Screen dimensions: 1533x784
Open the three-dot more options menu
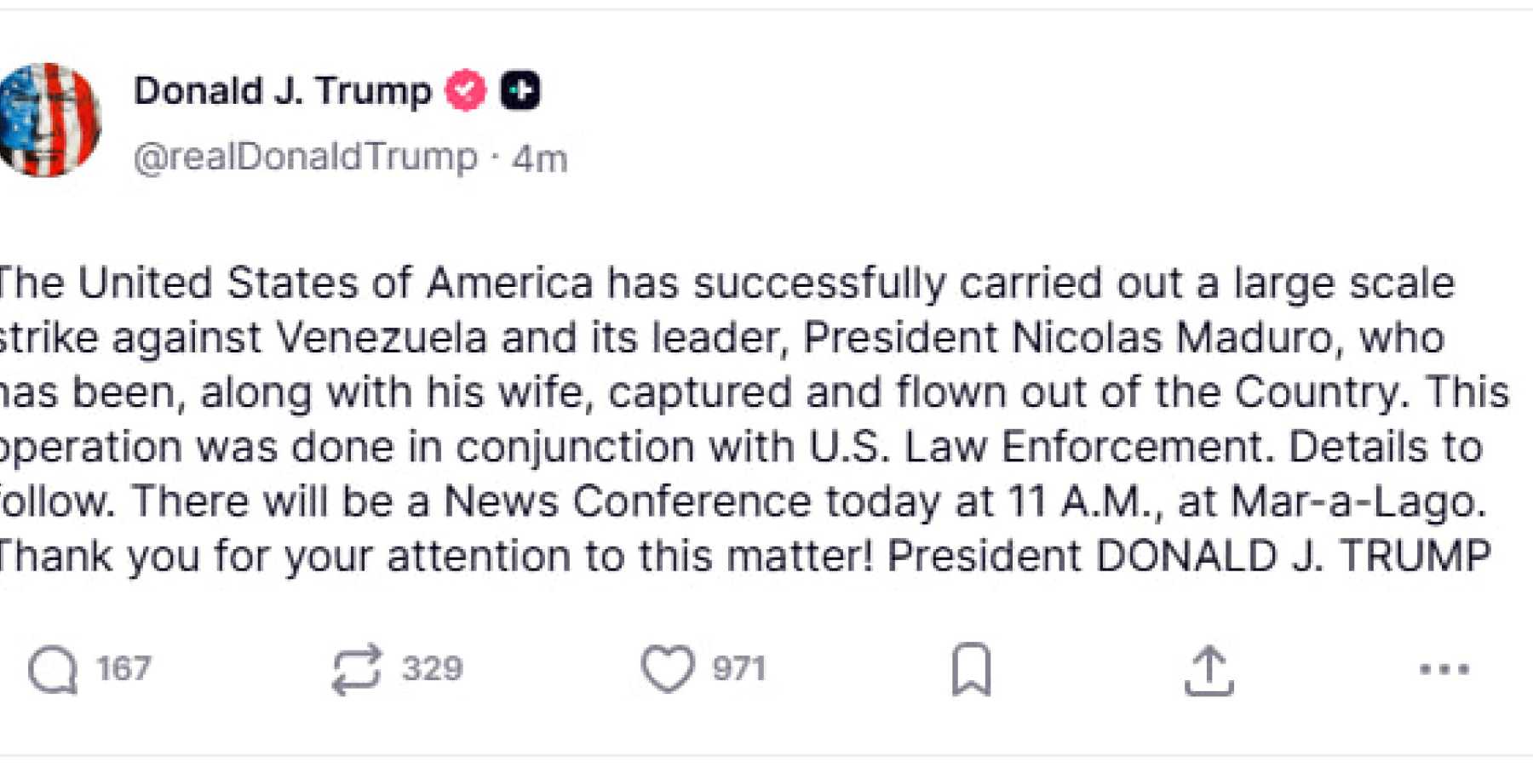(x=1444, y=669)
